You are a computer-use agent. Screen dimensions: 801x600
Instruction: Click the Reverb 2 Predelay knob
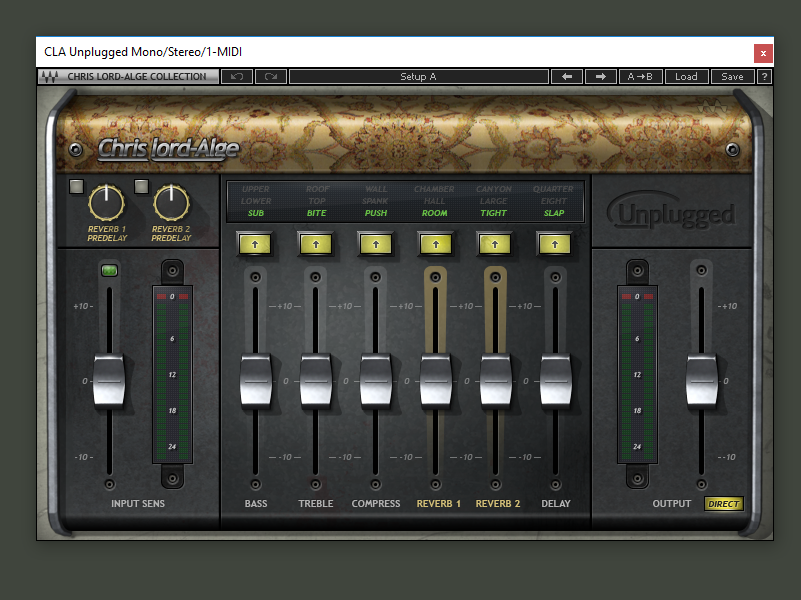tap(171, 203)
